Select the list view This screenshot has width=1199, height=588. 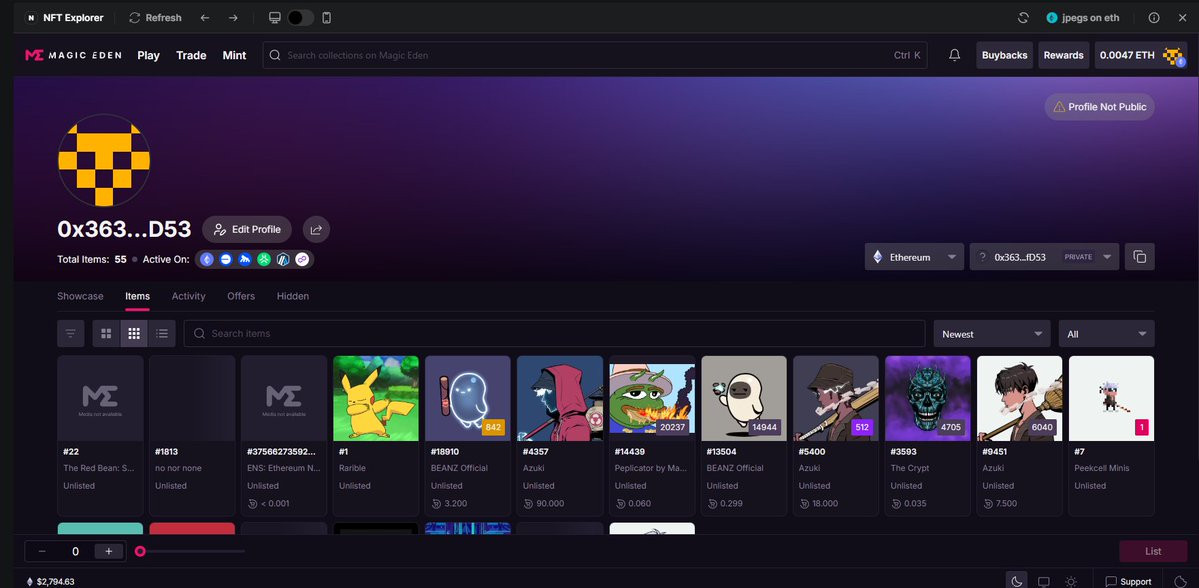click(x=162, y=333)
